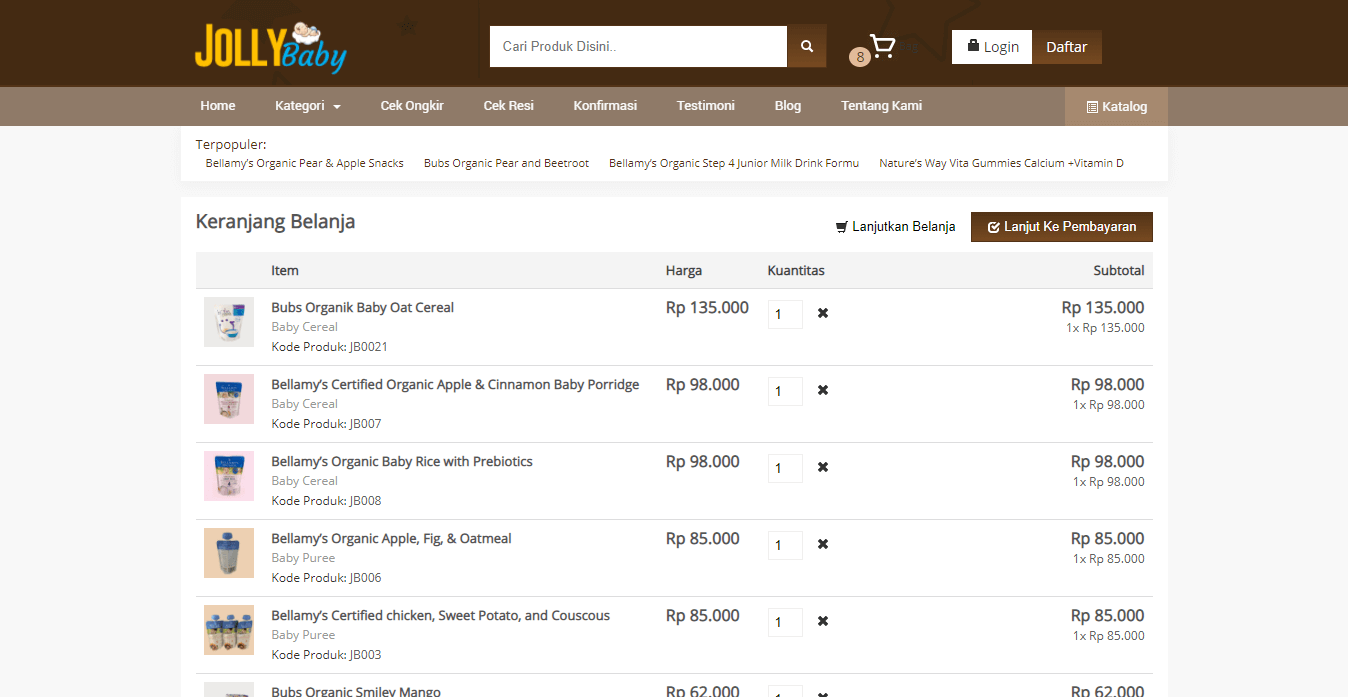Image resolution: width=1348 pixels, height=697 pixels.
Task: Click product code text JB008
Action: click(365, 501)
